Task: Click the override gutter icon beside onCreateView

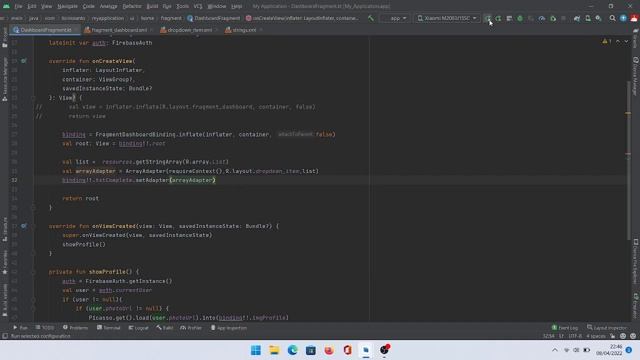Action: [x=24, y=61]
